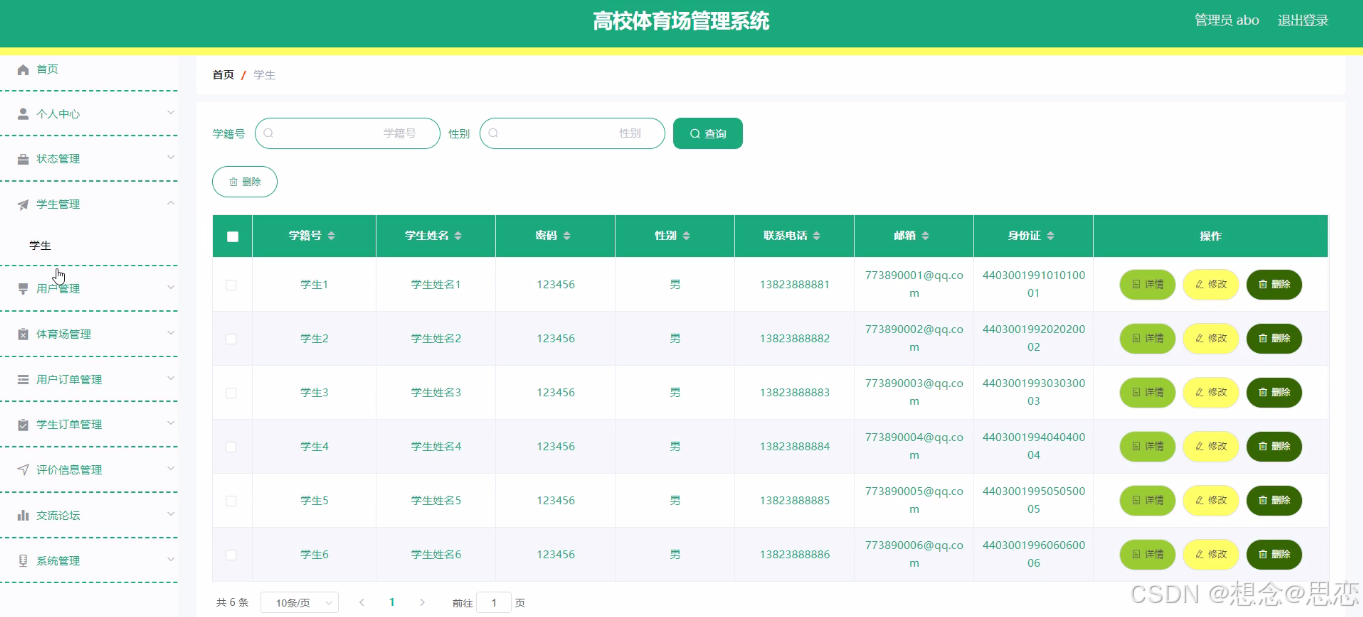Click the paper plane icon beside 学生管理
1363x617 pixels.
coord(23,204)
